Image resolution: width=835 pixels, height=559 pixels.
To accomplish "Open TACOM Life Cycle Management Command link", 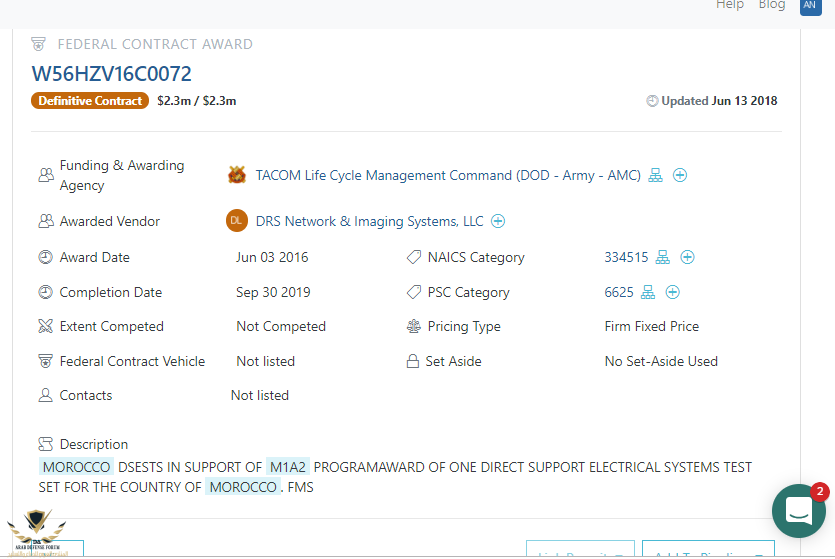I will point(448,175).
